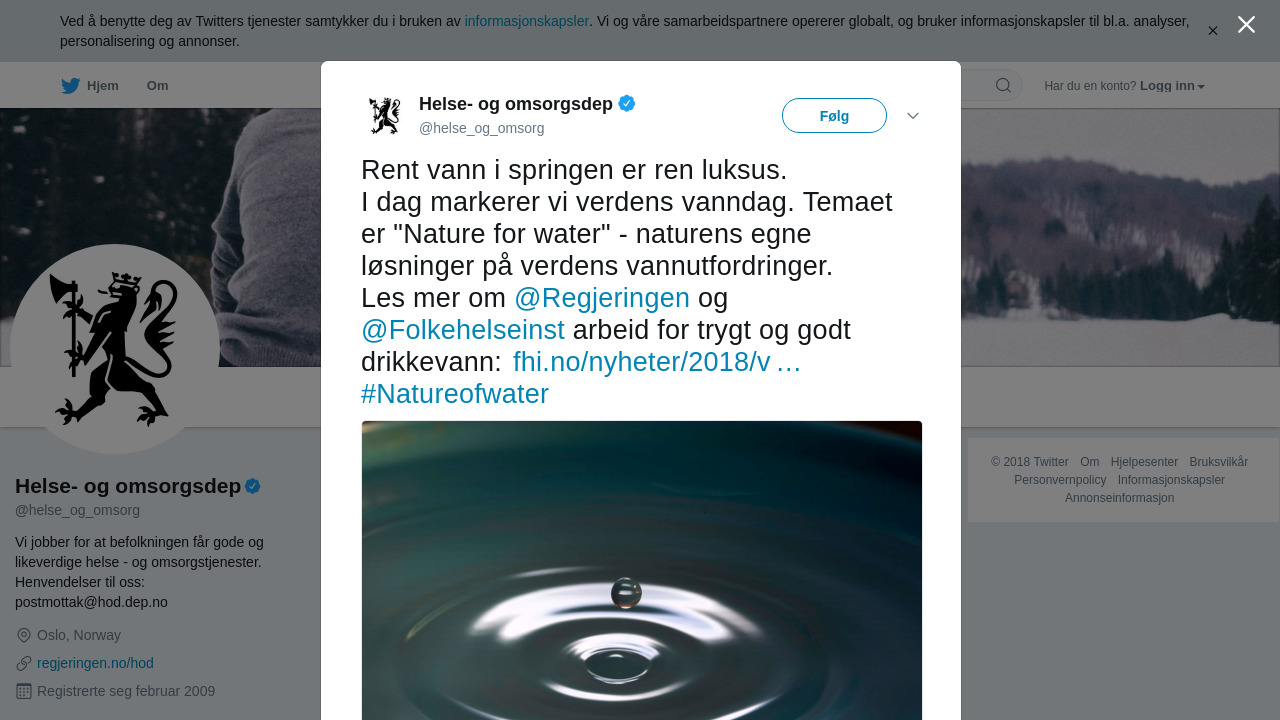Image resolution: width=1280 pixels, height=720 pixels.
Task: Click the verified badge in tweet header
Action: point(627,103)
